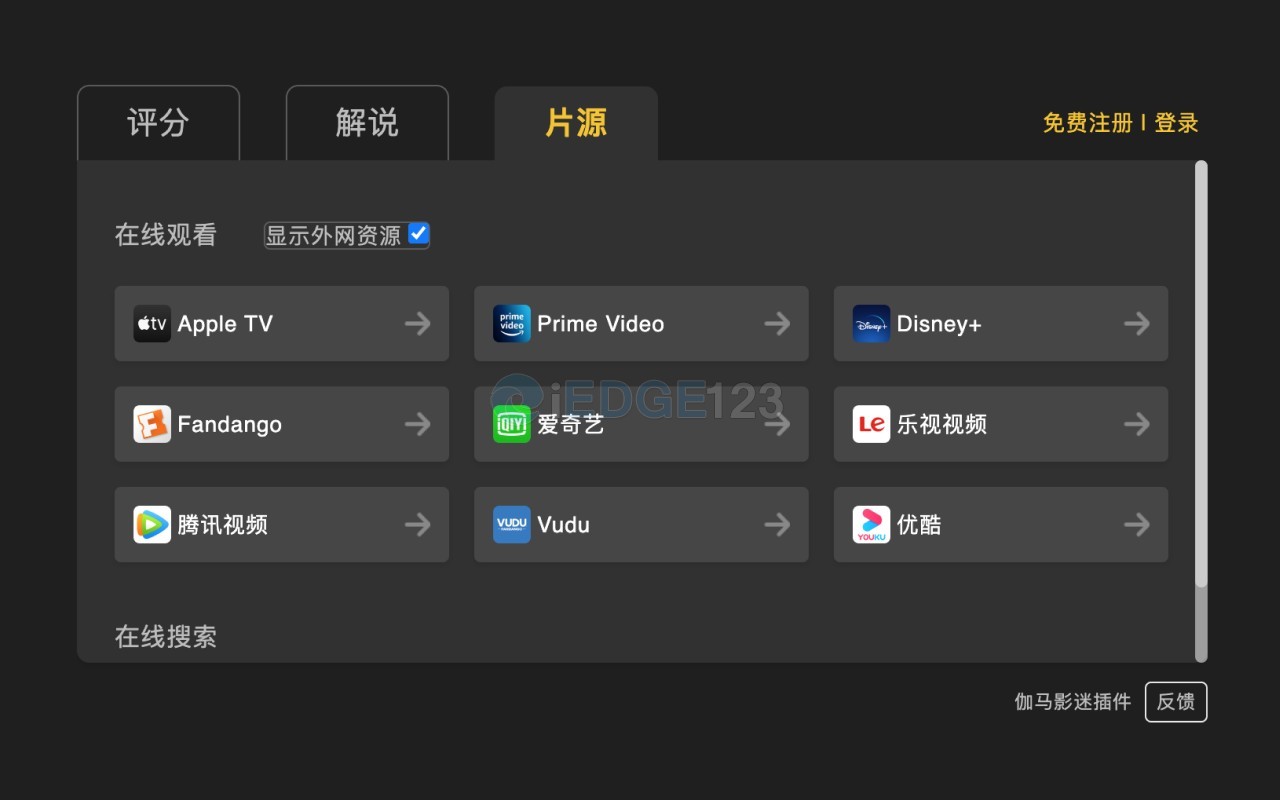Click the 反馈 feedback button

[1176, 702]
